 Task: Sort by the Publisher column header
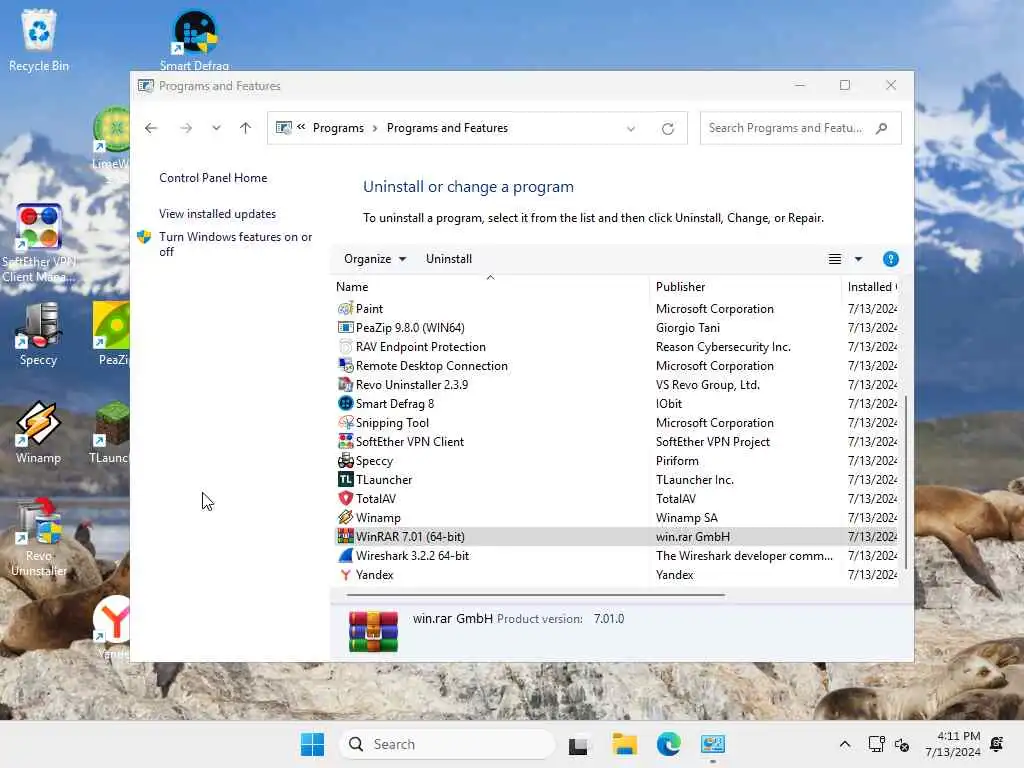[745, 287]
